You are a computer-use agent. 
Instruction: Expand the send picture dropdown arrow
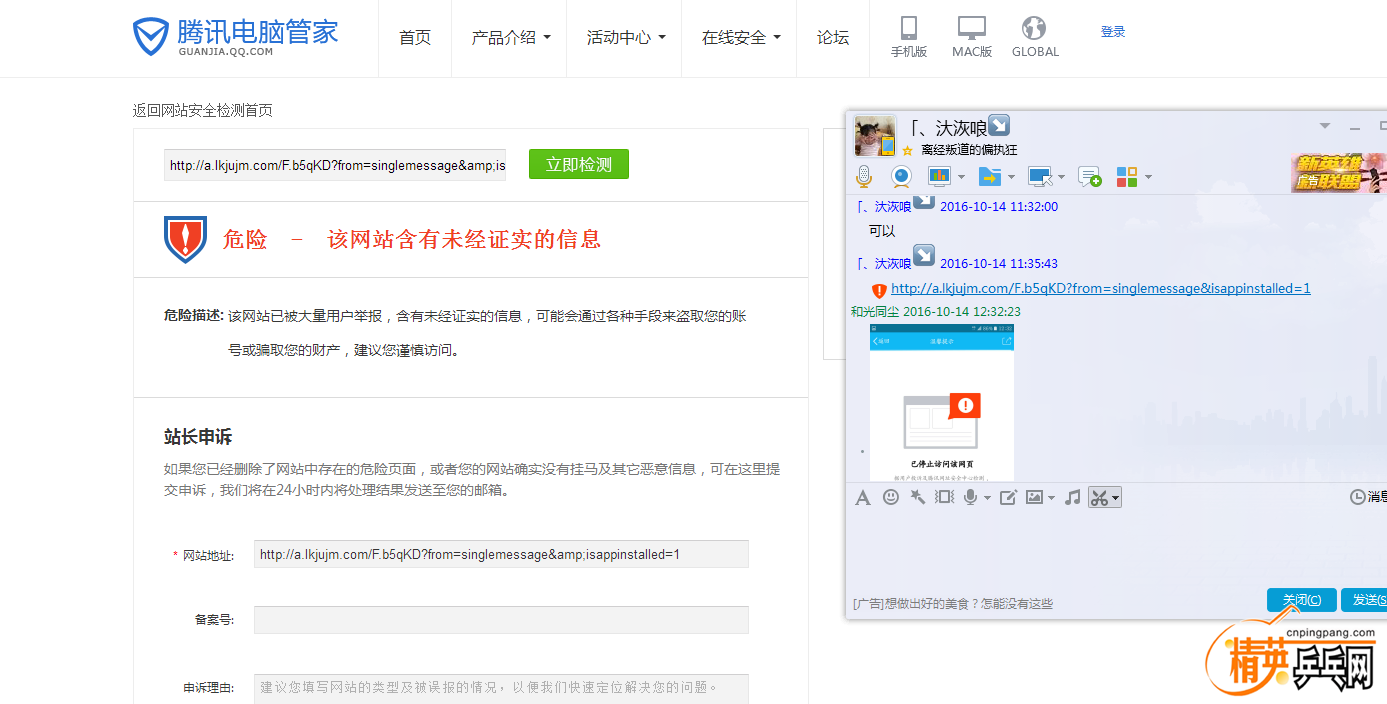coord(1051,497)
